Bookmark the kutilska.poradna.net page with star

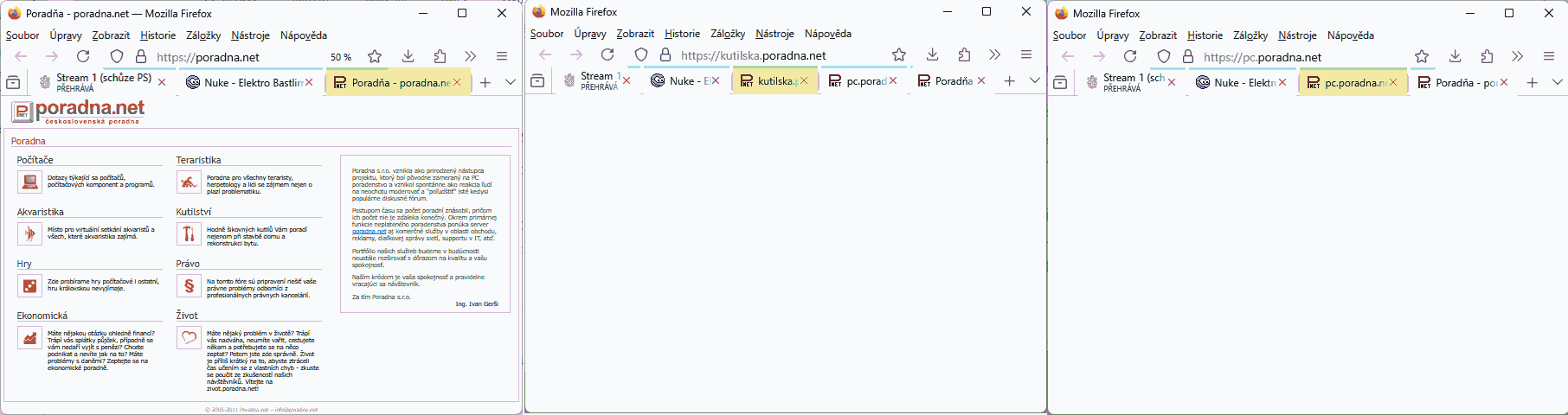coord(899,54)
